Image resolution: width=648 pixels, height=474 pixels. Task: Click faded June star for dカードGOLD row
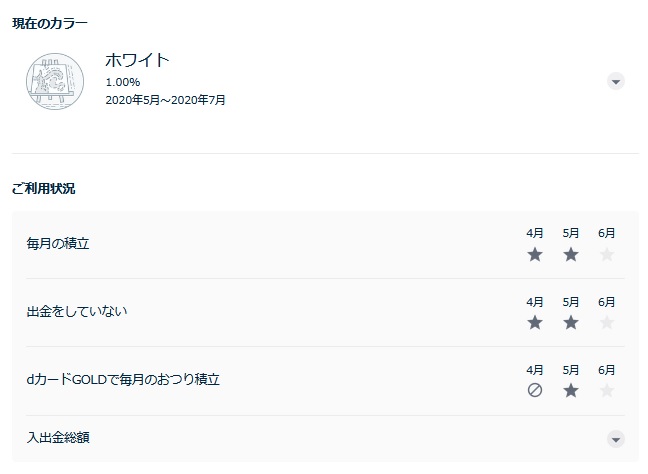tap(607, 390)
